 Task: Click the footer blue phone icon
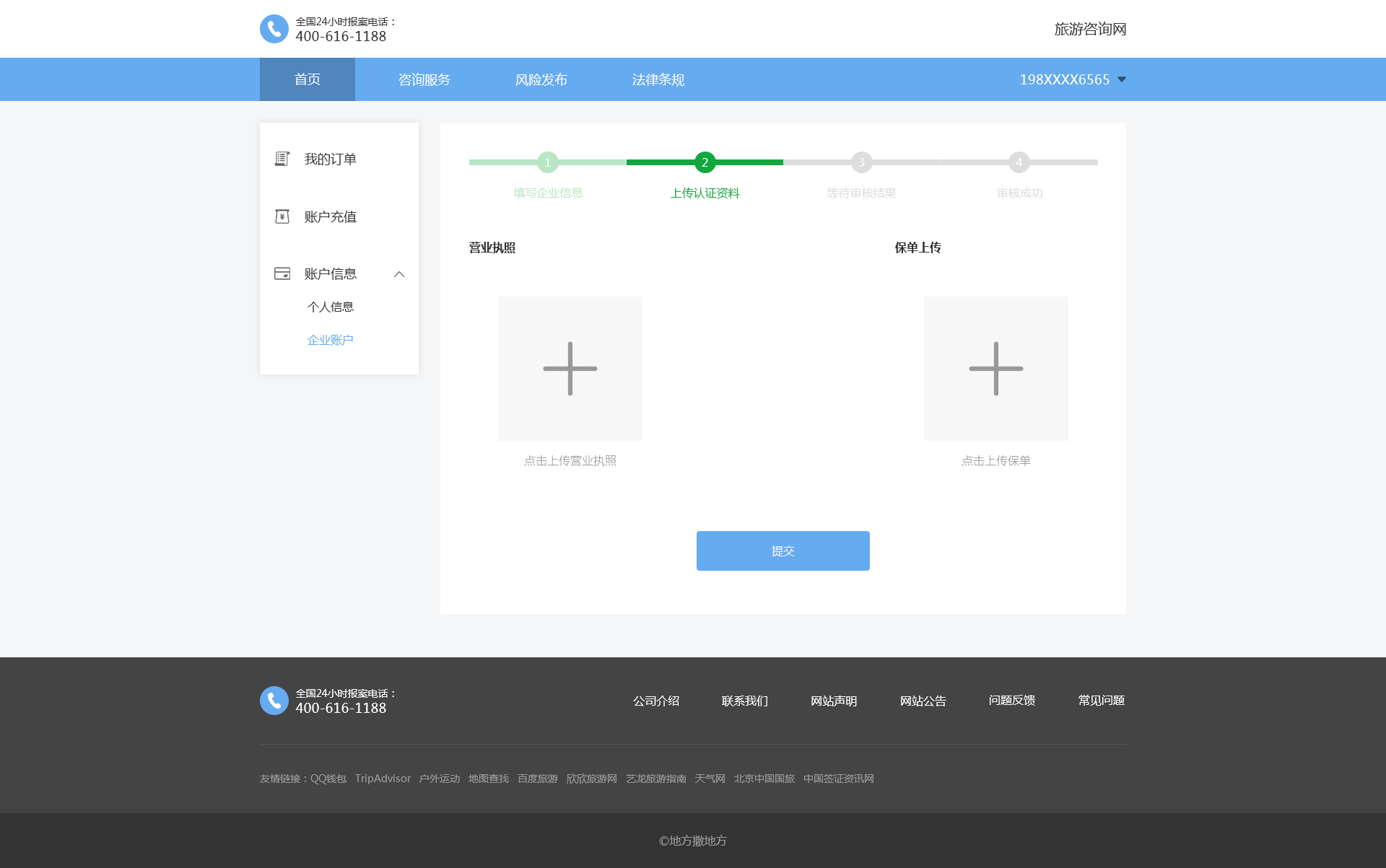tap(274, 701)
